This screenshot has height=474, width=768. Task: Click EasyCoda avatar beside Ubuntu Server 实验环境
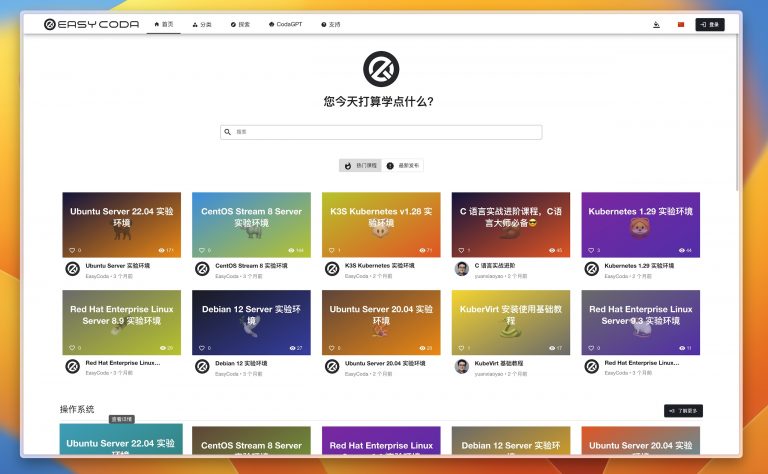pyautogui.click(x=72, y=269)
